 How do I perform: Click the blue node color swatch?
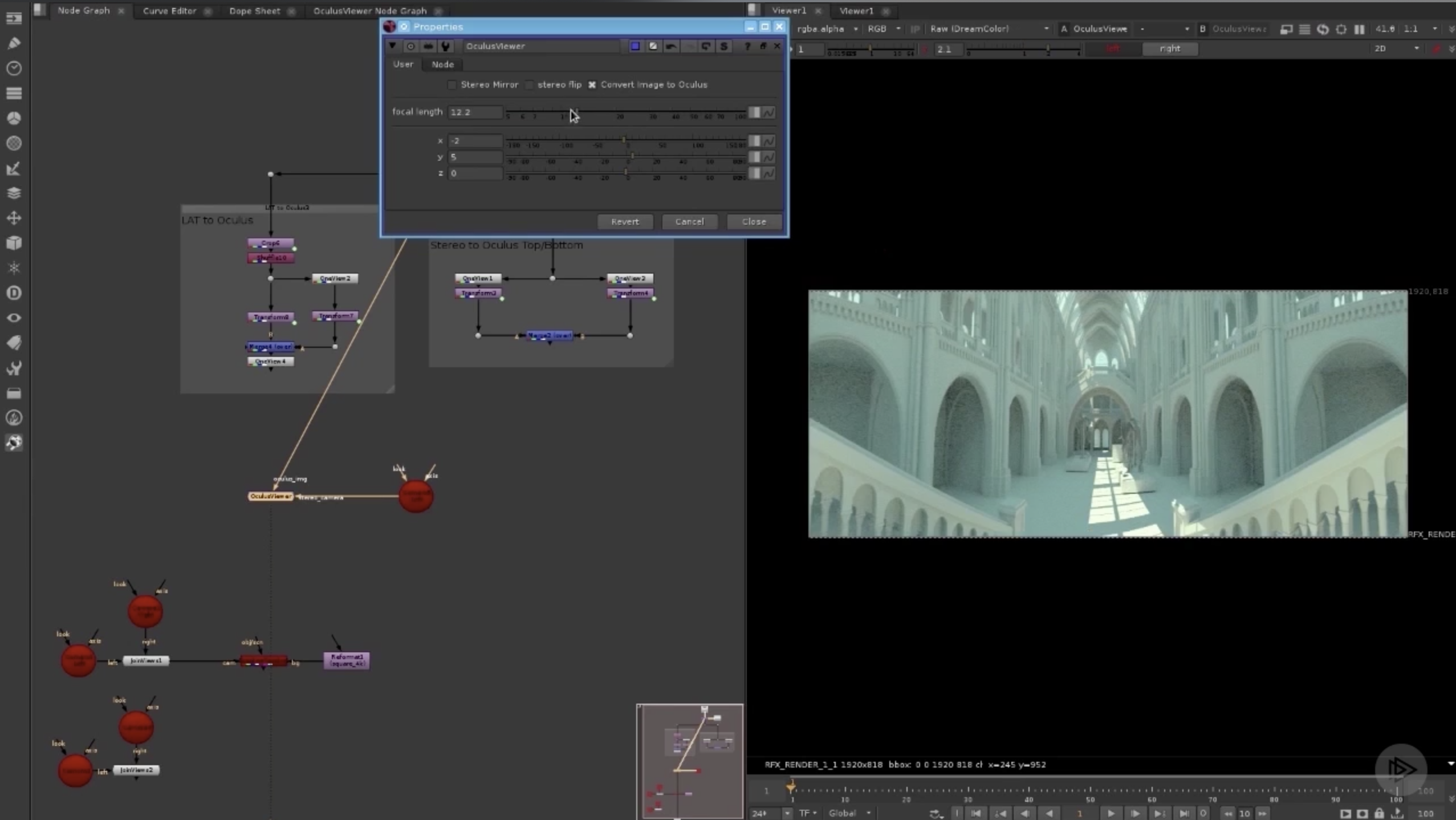[x=635, y=46]
